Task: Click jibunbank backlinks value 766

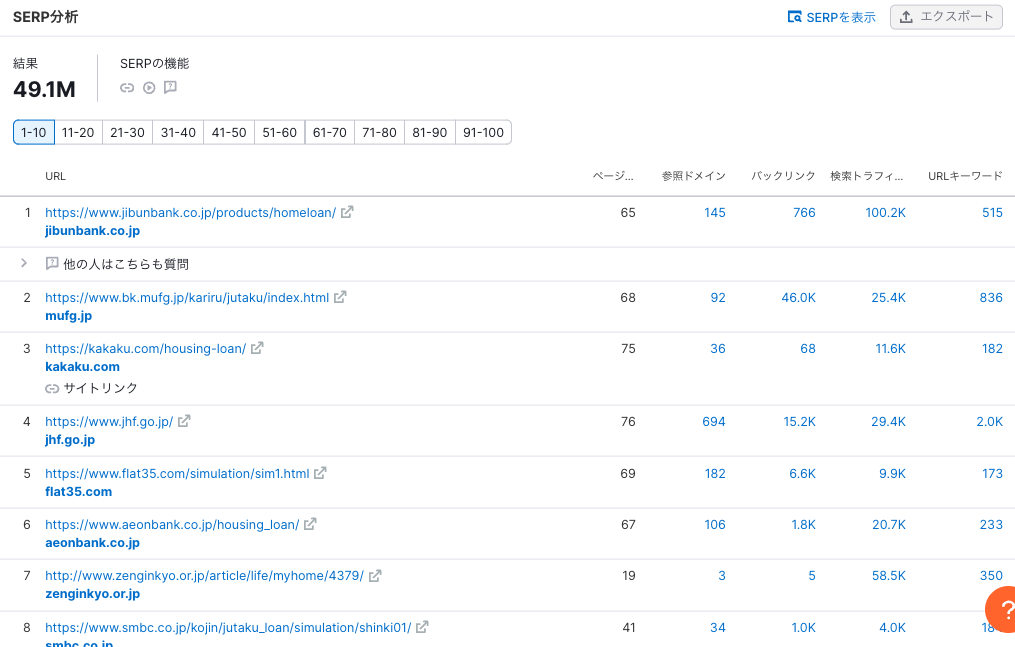Action: [x=804, y=212]
